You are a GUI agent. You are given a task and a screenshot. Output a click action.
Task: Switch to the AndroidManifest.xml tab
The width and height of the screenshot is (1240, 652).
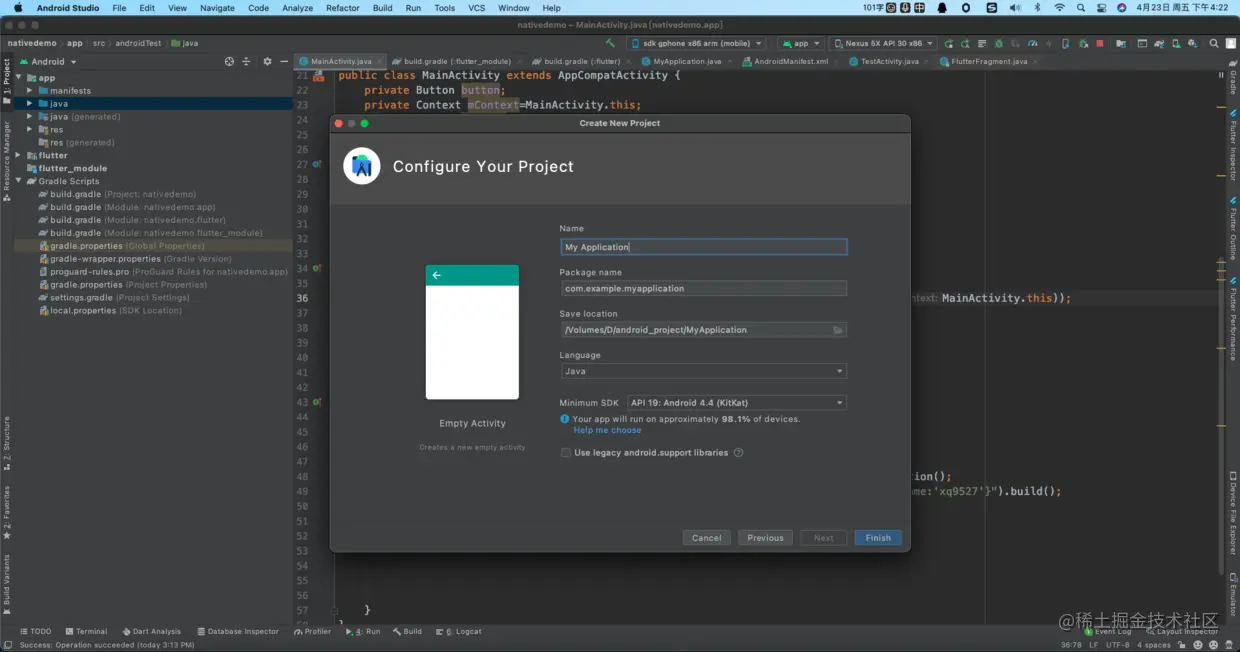pos(789,61)
